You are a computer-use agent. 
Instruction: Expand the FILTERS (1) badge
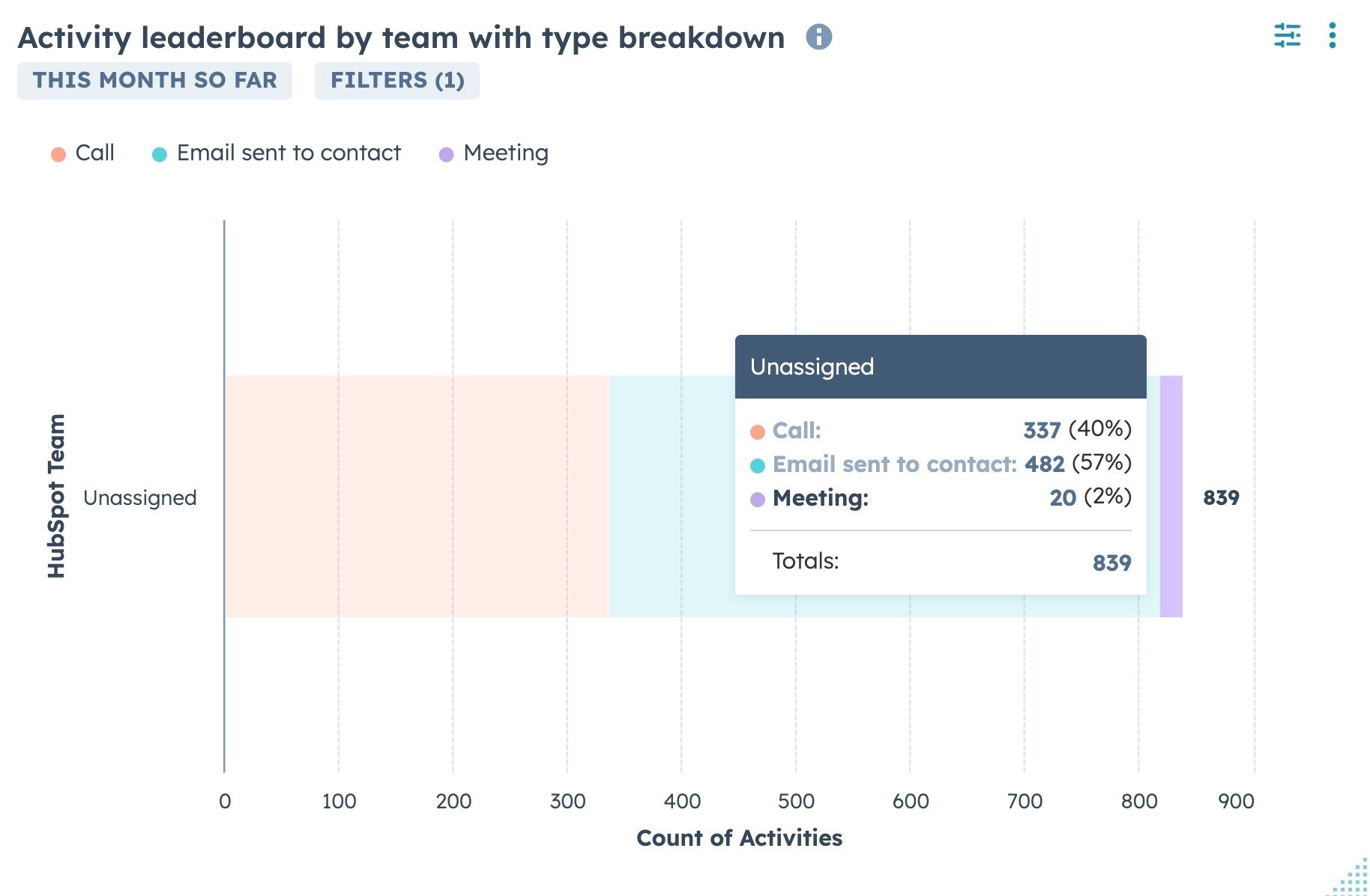tap(397, 80)
